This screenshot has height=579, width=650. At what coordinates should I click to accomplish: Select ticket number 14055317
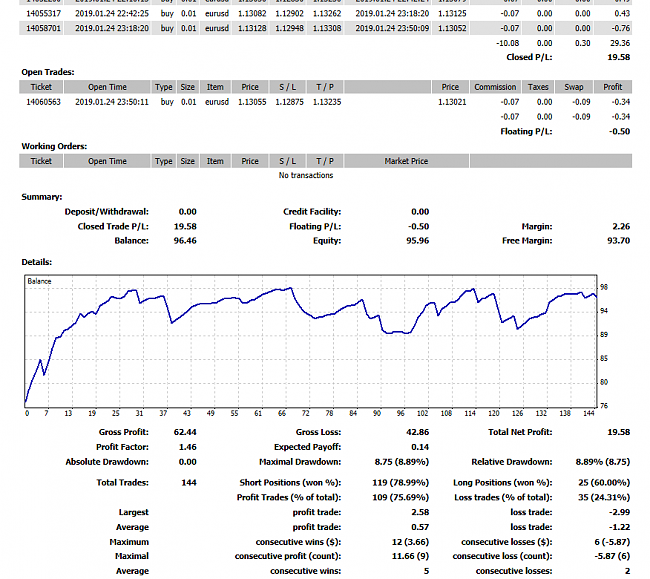[43, 13]
